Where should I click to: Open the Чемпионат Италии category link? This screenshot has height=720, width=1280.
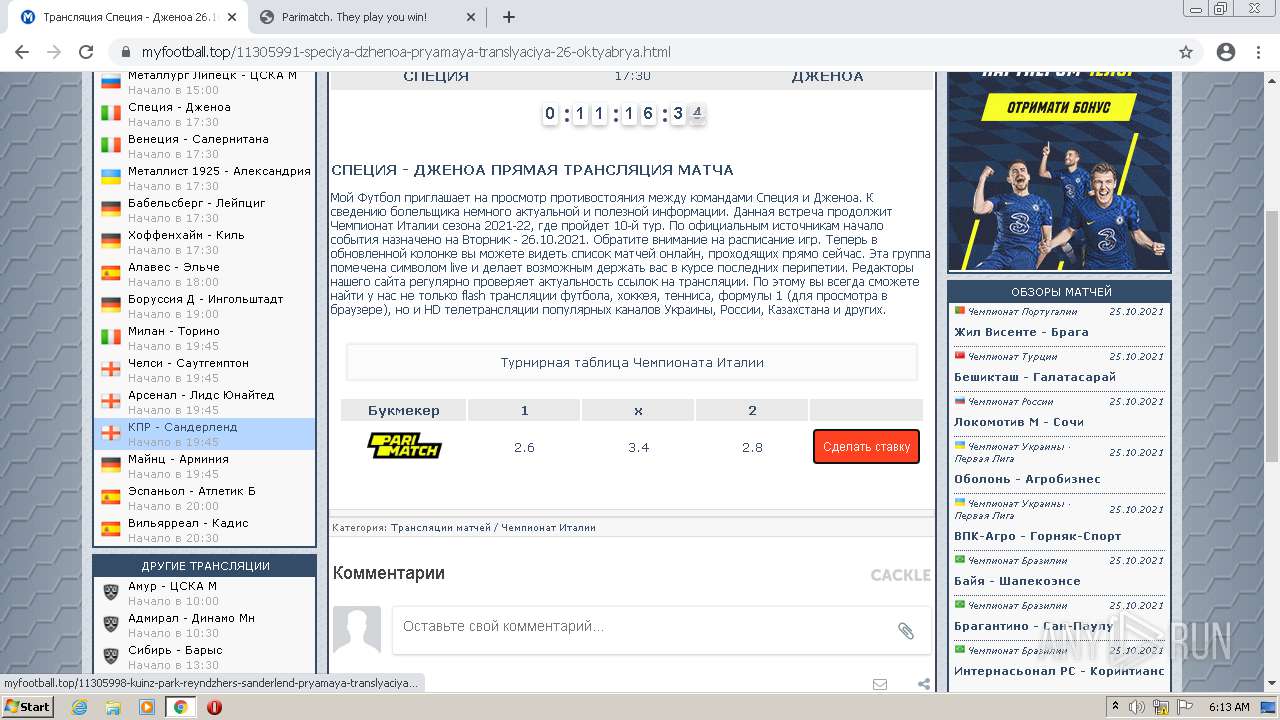tap(548, 527)
